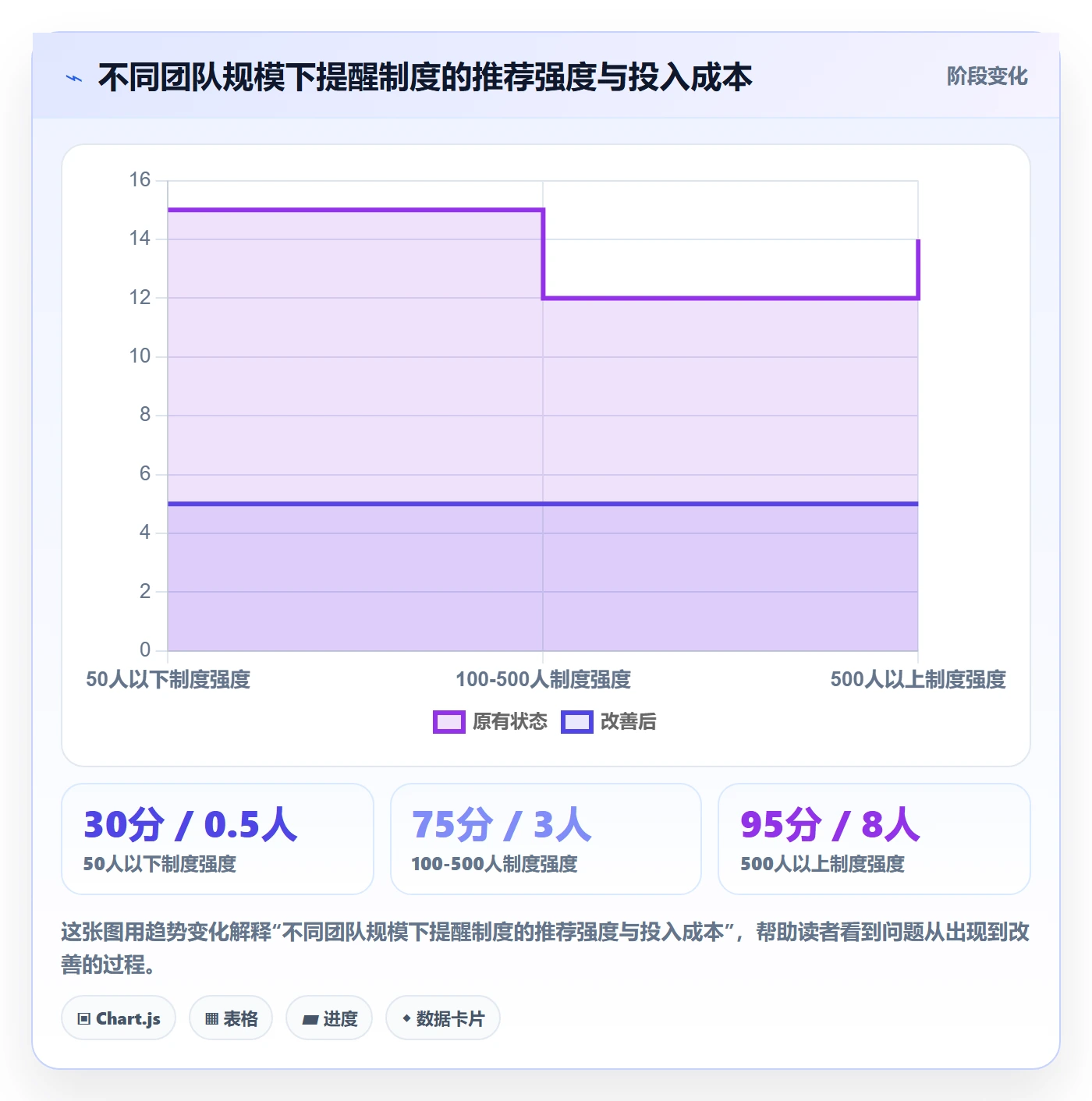Image resolution: width=1092 pixels, height=1101 pixels.
Task: Toggle the 原有状态 legend swatch
Action: 448,722
